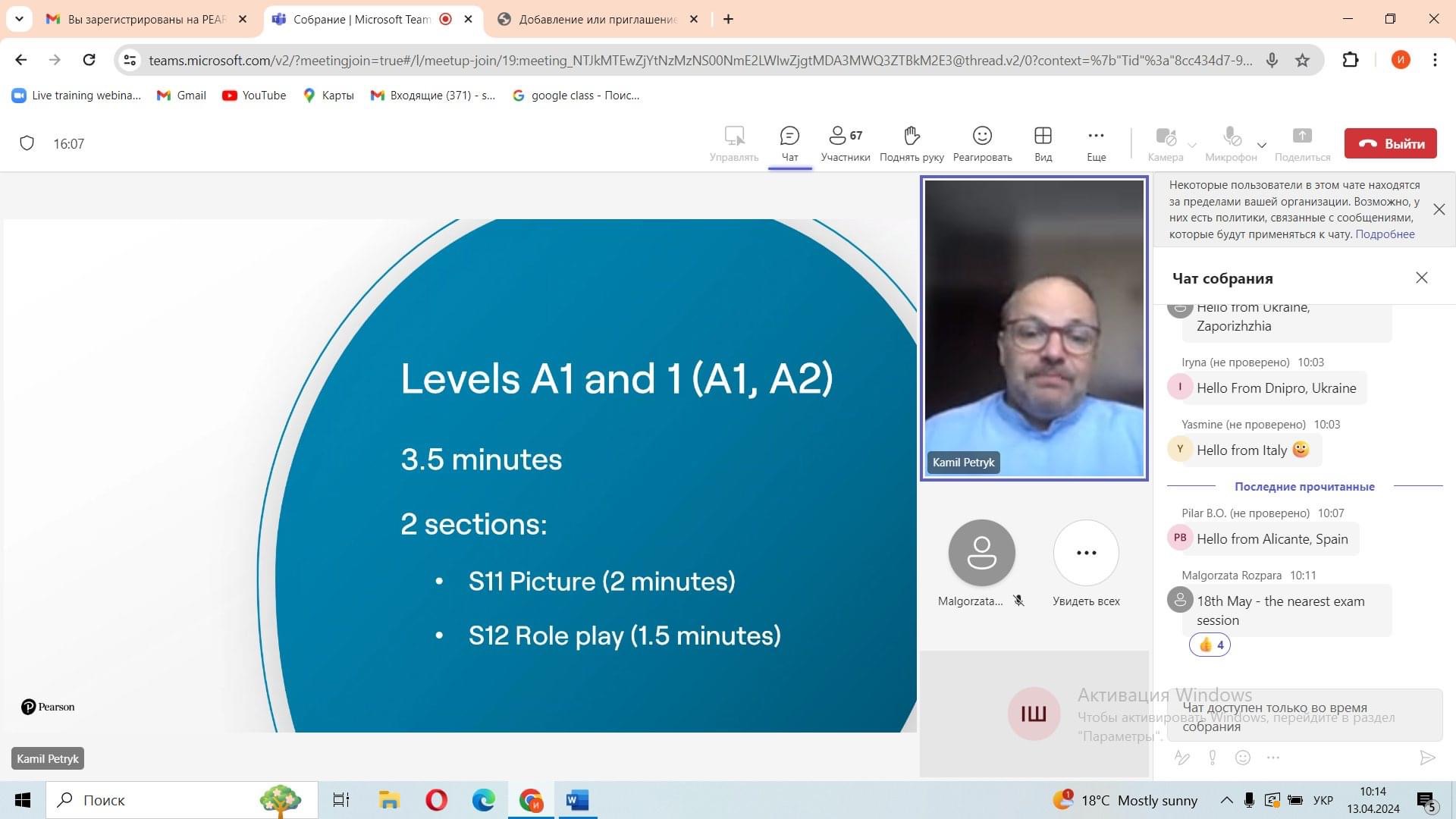The image size is (1456, 819).
Task: Expand the camera options arrow
Action: point(1192,145)
